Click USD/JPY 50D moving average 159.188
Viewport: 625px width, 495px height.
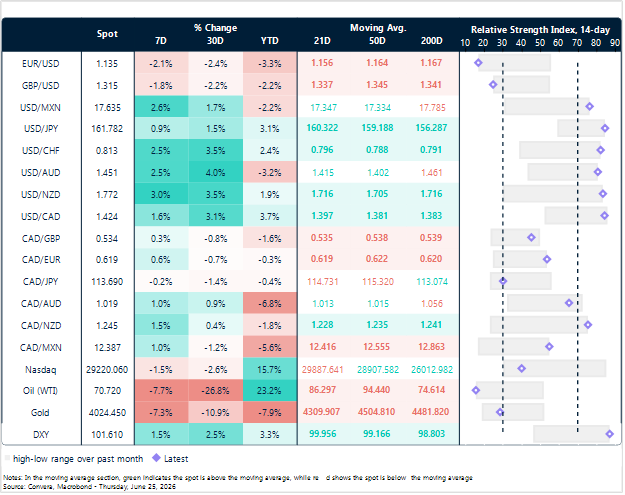pyautogui.click(x=377, y=128)
